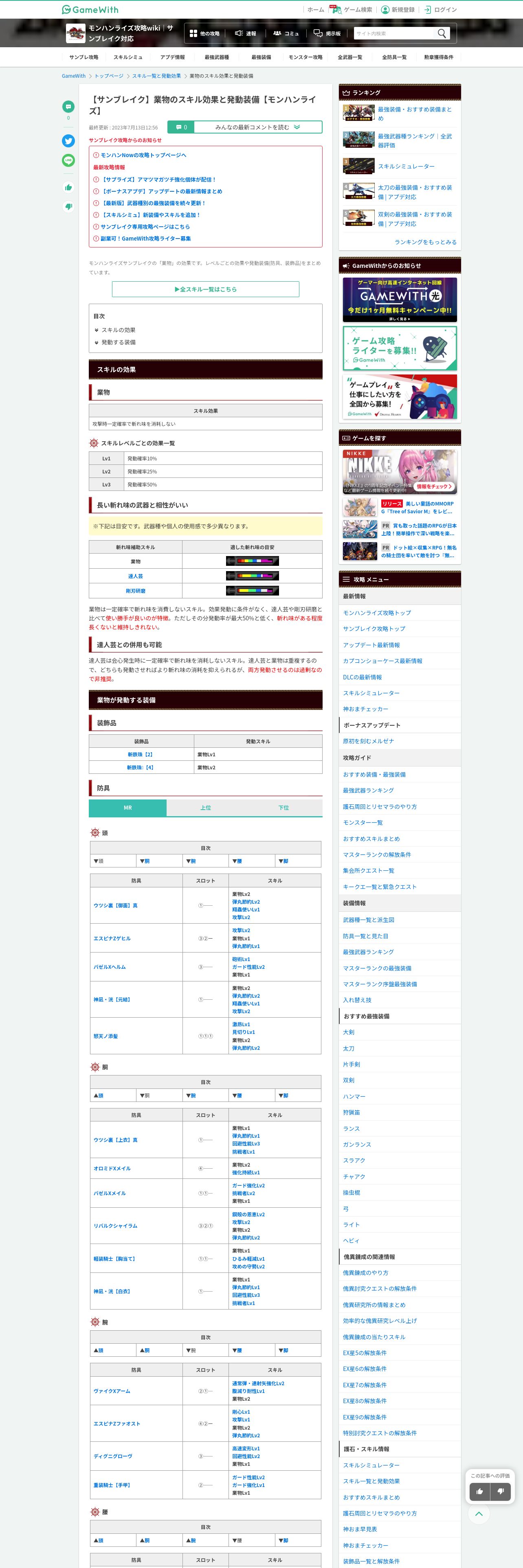The height and width of the screenshot is (1568, 523).
Task: Open ヴァイクXアーム armor link
Action: pyautogui.click(x=112, y=1391)
